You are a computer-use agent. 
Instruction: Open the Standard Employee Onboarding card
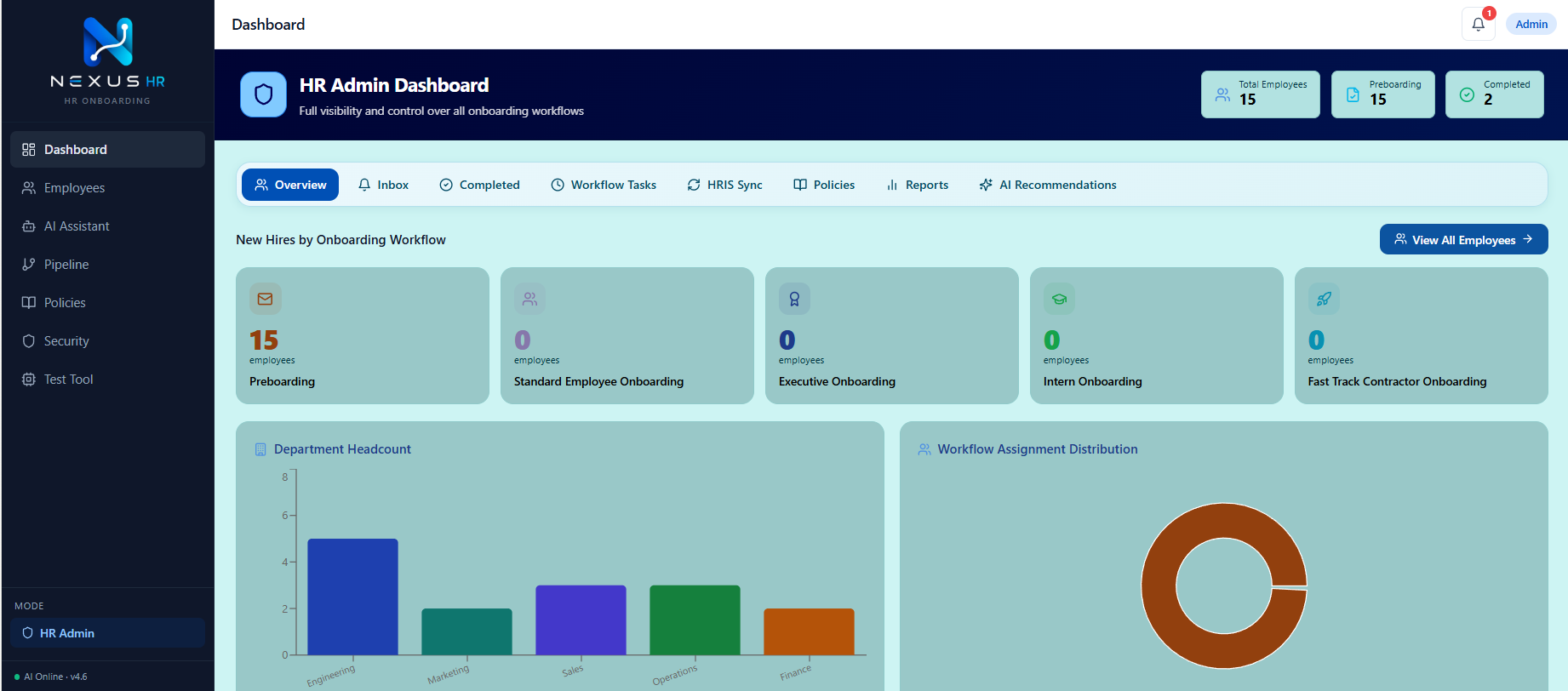click(x=627, y=335)
